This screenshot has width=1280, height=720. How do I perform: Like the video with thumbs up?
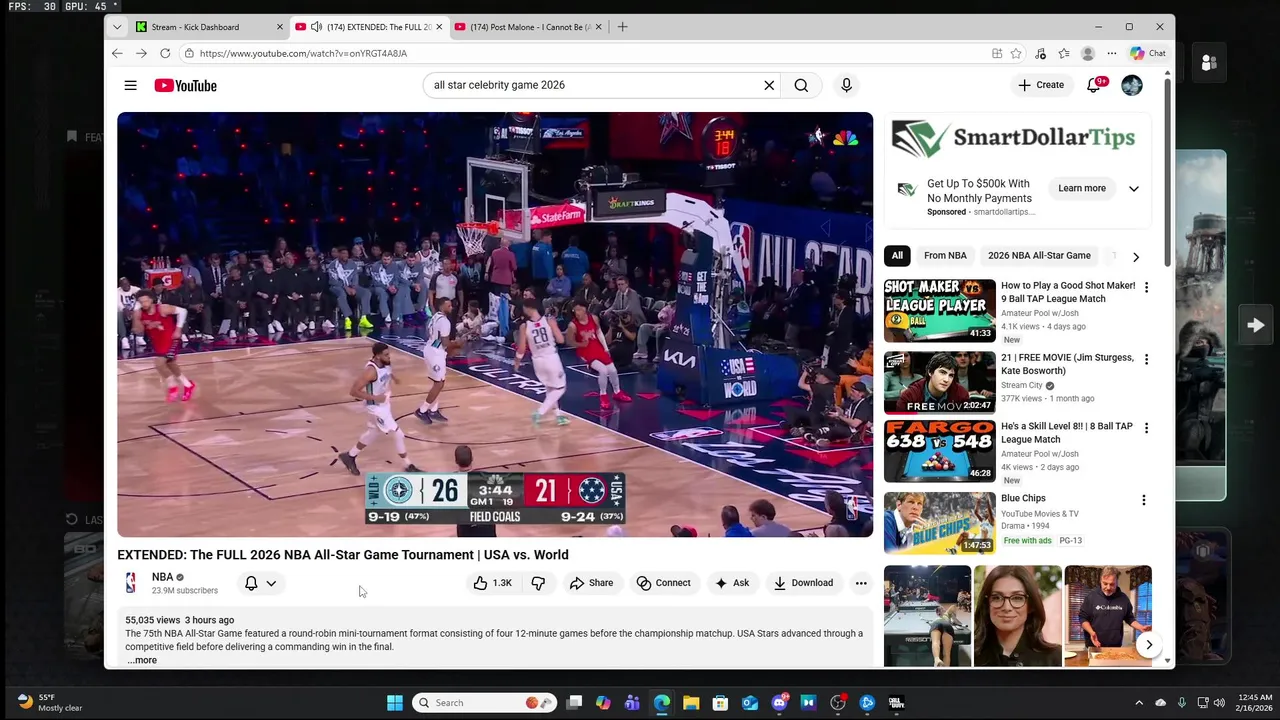click(492, 583)
